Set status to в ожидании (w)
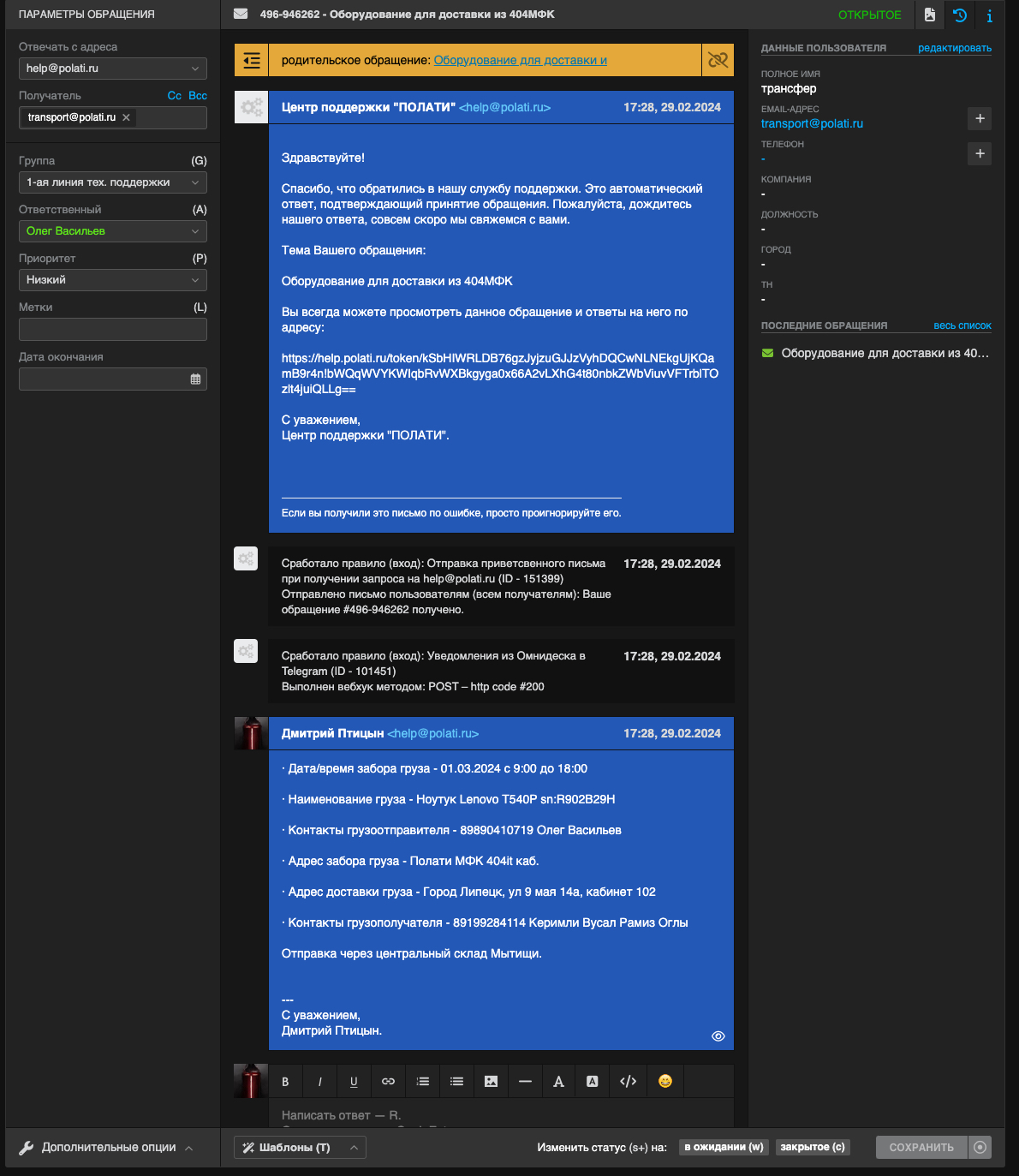The width and height of the screenshot is (1019, 1176). [x=724, y=1147]
